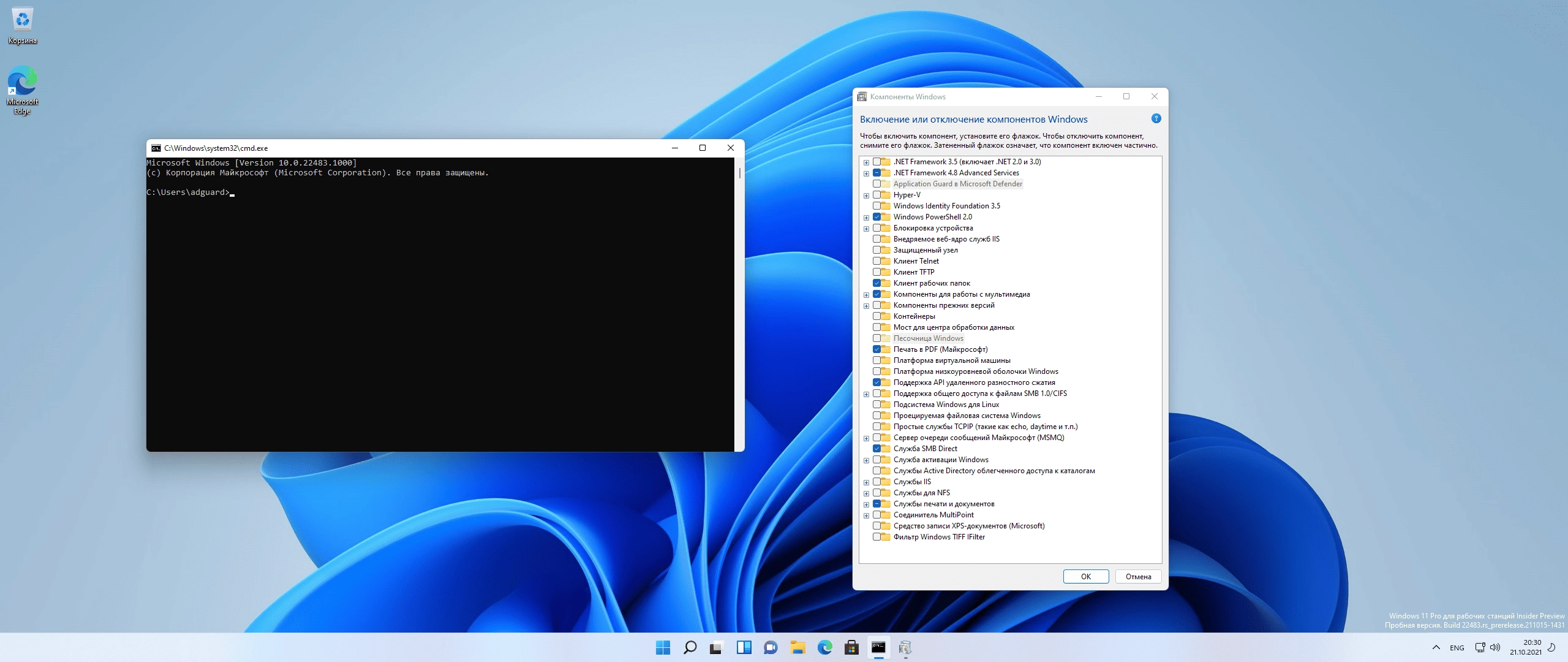Check the Клиент TFTP checkbox
The image size is (1568, 662).
[876, 272]
